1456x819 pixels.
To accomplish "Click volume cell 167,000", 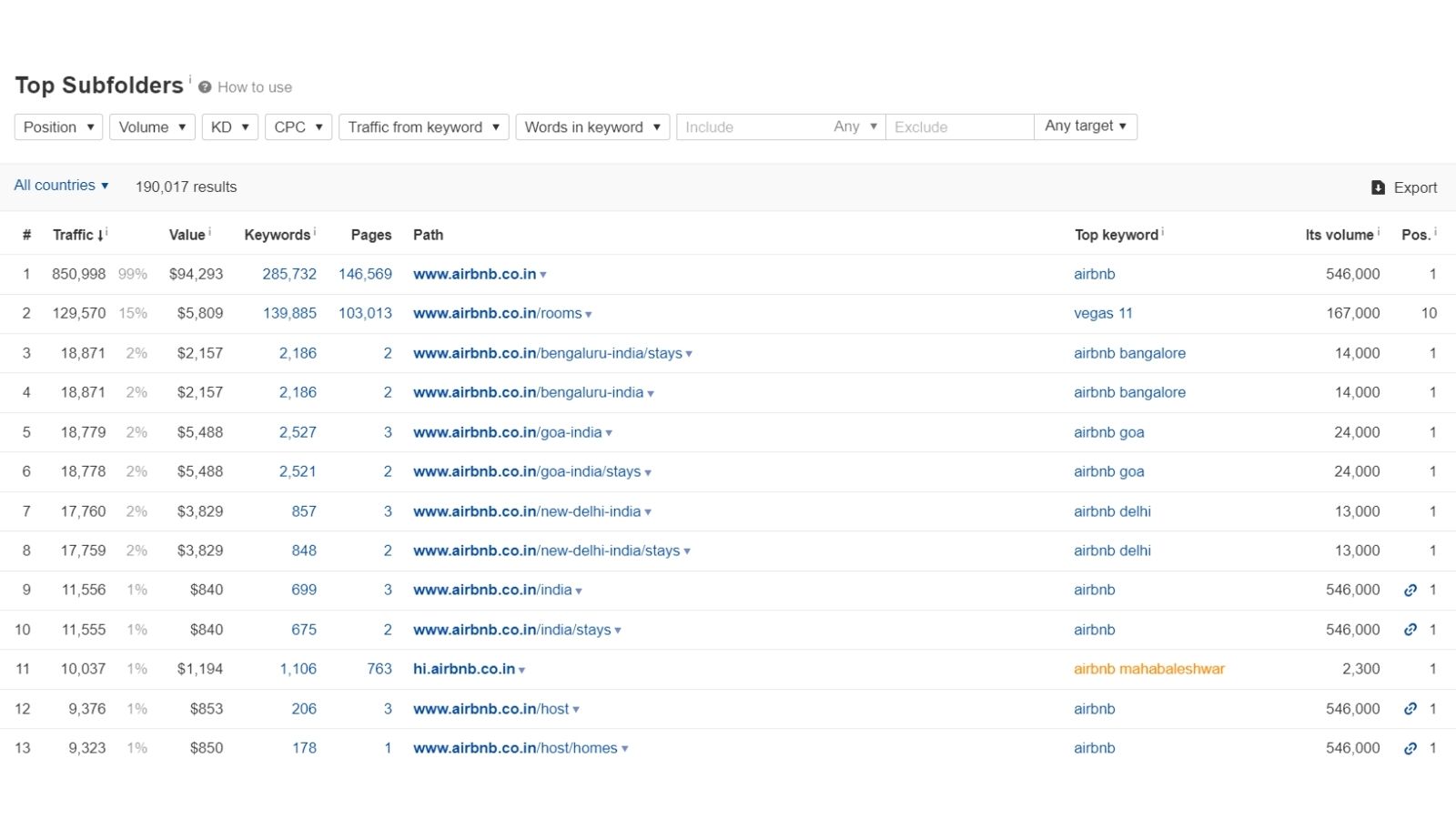I will 1352,313.
